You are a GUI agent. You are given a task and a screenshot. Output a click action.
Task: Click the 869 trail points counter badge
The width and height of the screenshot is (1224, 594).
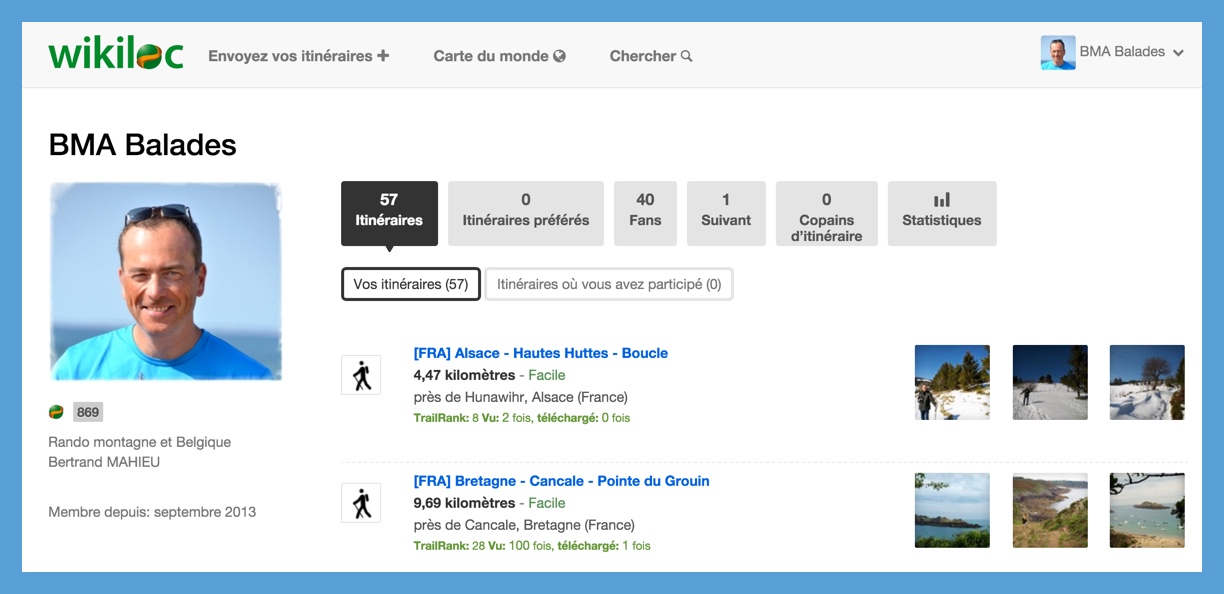pyautogui.click(x=90, y=411)
